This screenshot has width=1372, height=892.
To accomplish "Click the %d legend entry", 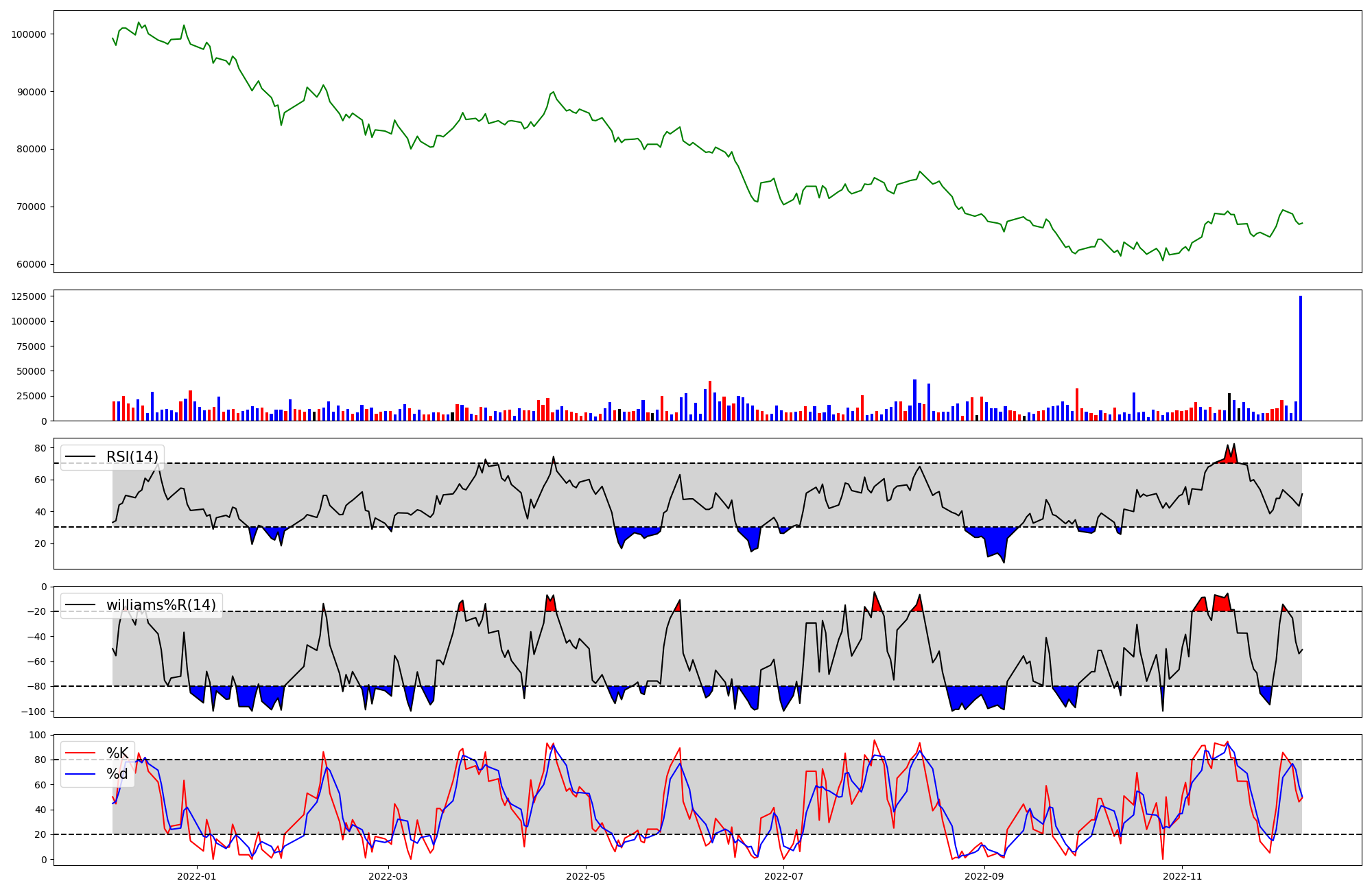I will point(117,774).
